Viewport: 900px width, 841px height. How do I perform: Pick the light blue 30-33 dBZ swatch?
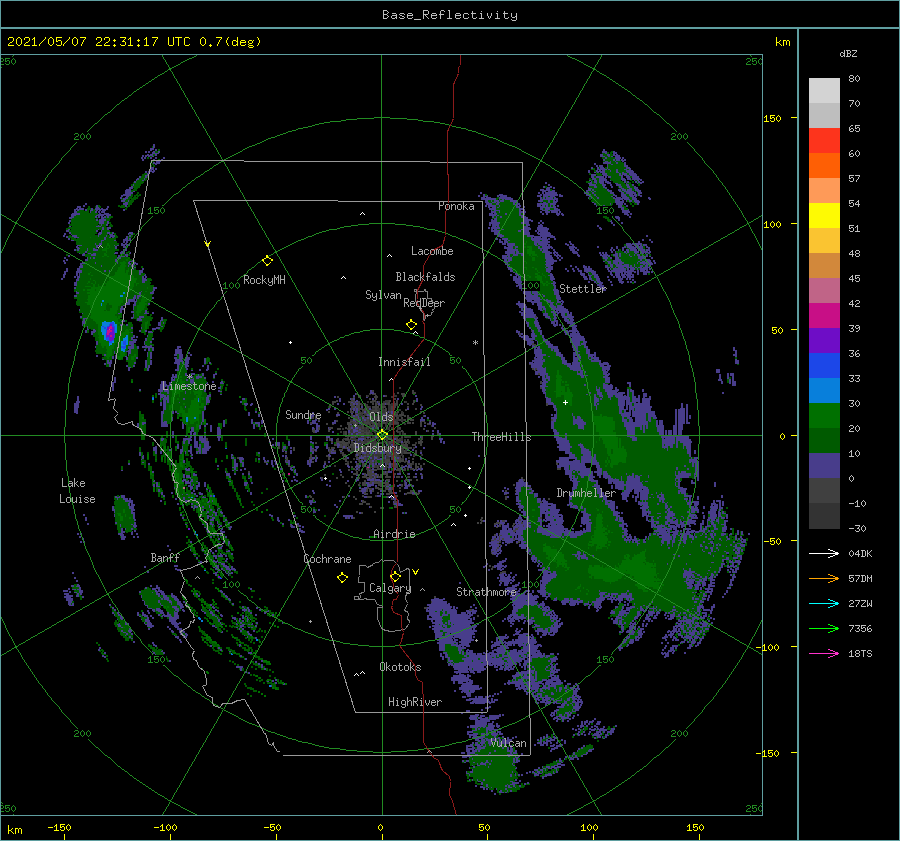824,390
